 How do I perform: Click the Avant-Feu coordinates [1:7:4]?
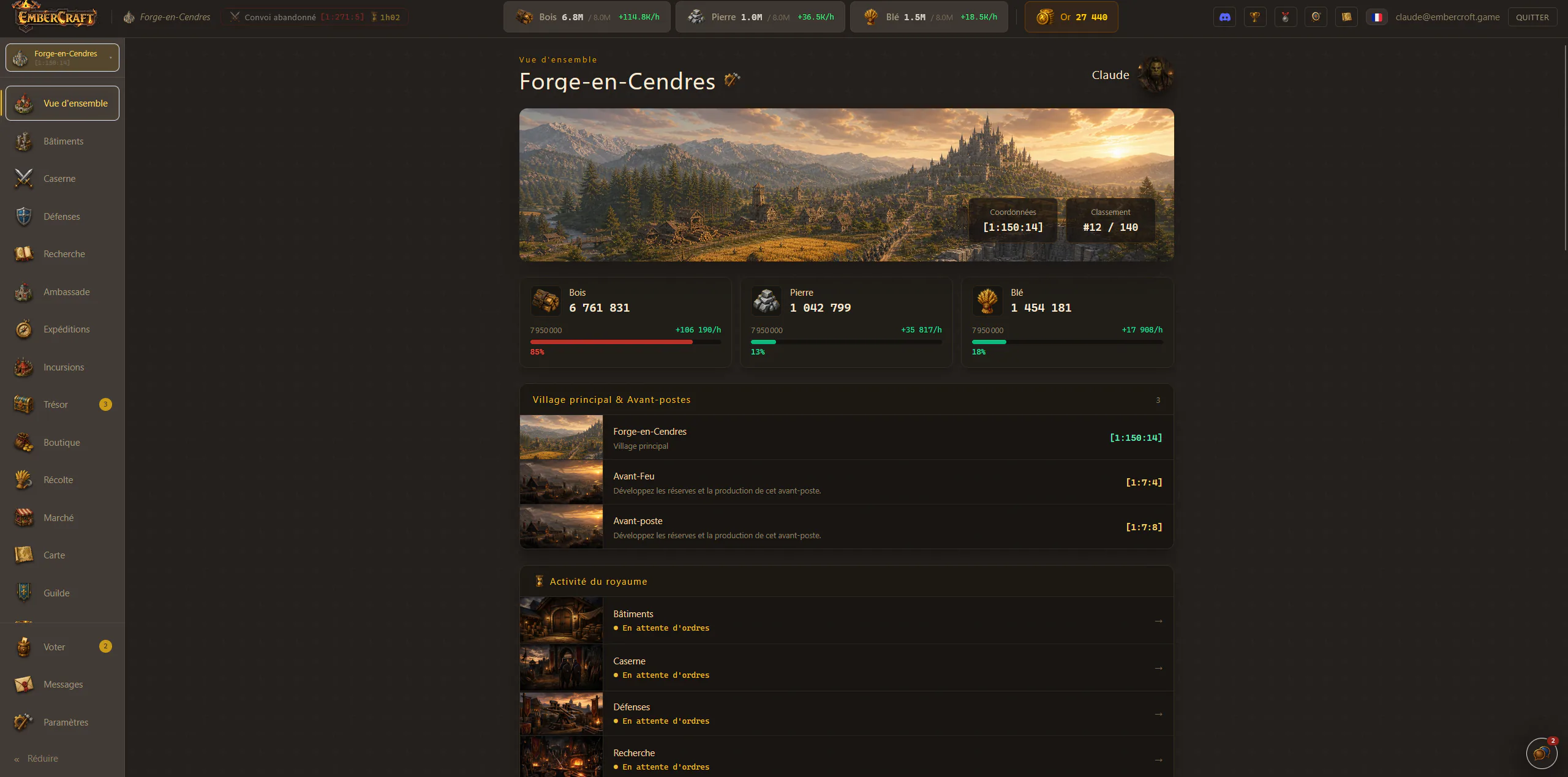pos(1144,482)
